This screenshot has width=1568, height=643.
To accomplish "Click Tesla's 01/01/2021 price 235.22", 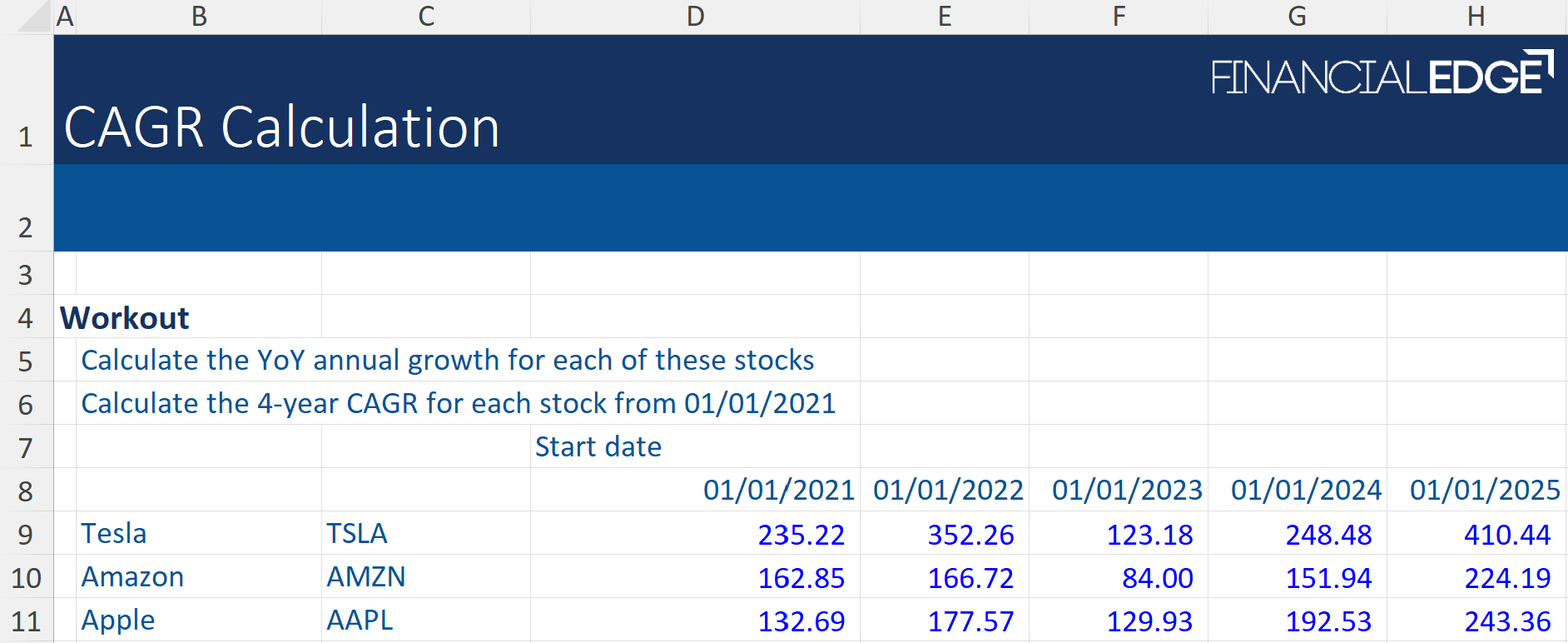I will point(801,534).
